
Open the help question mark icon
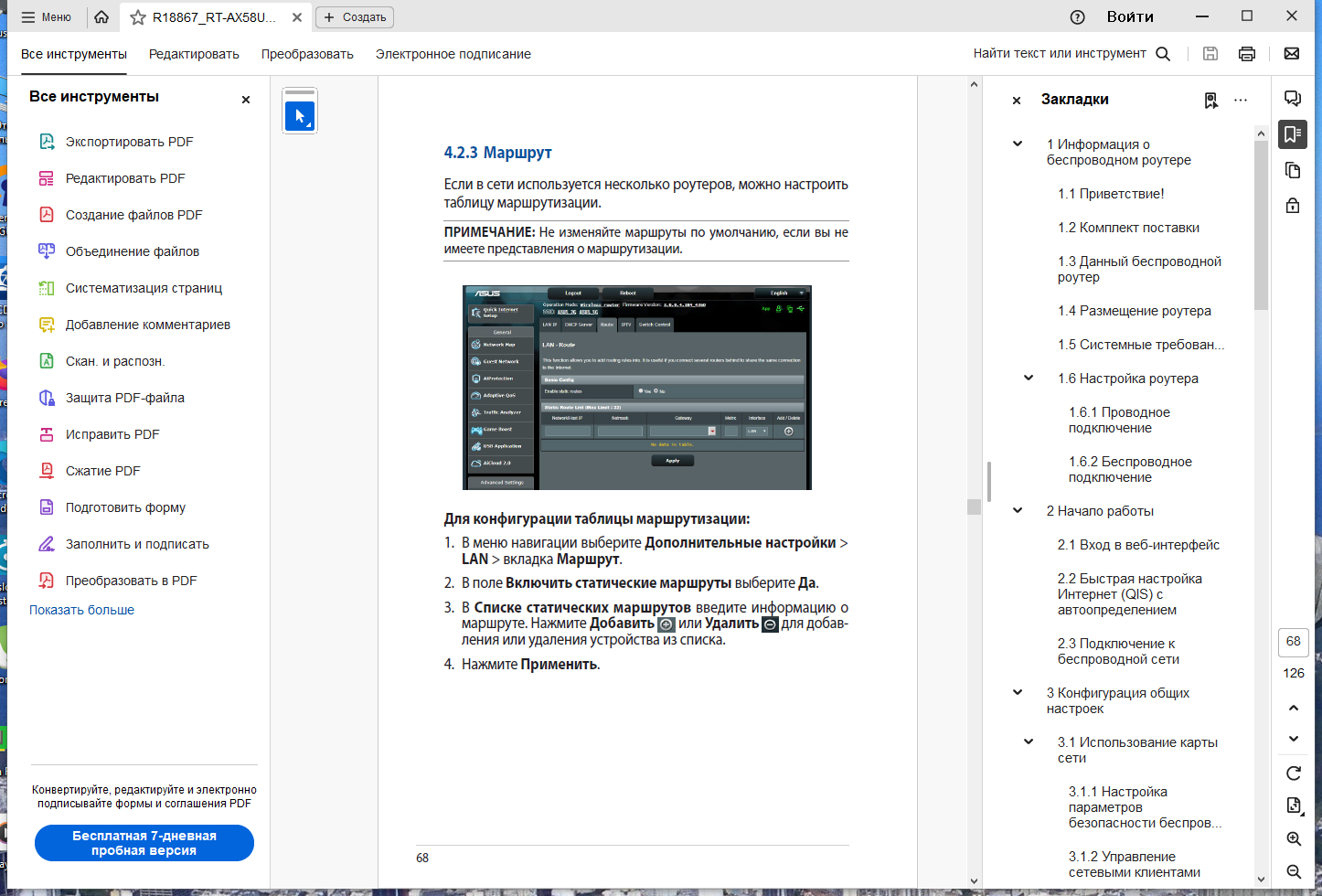(1077, 16)
